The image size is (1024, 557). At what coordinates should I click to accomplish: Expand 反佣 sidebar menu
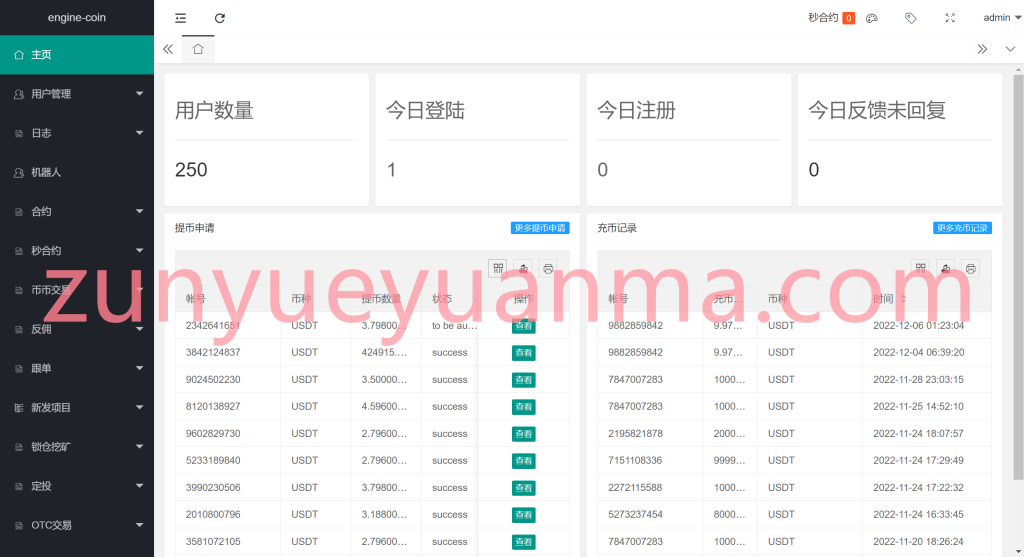pos(77,329)
